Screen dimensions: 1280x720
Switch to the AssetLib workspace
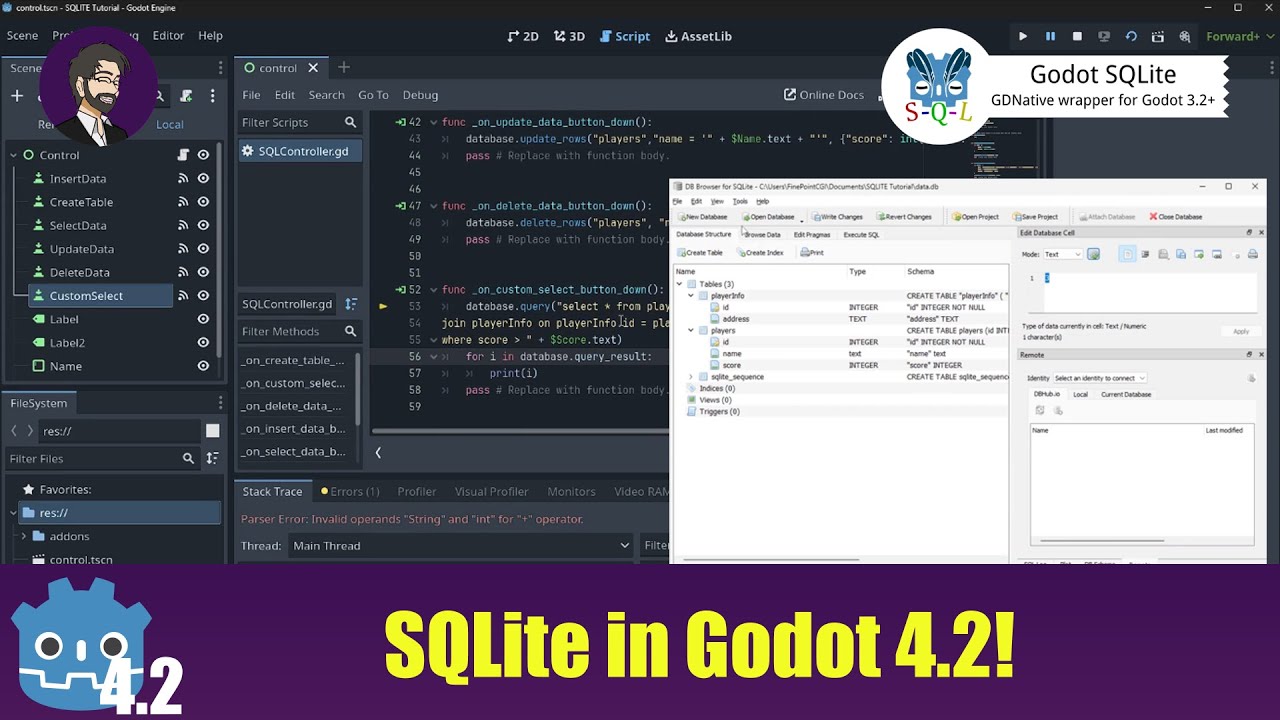(697, 36)
